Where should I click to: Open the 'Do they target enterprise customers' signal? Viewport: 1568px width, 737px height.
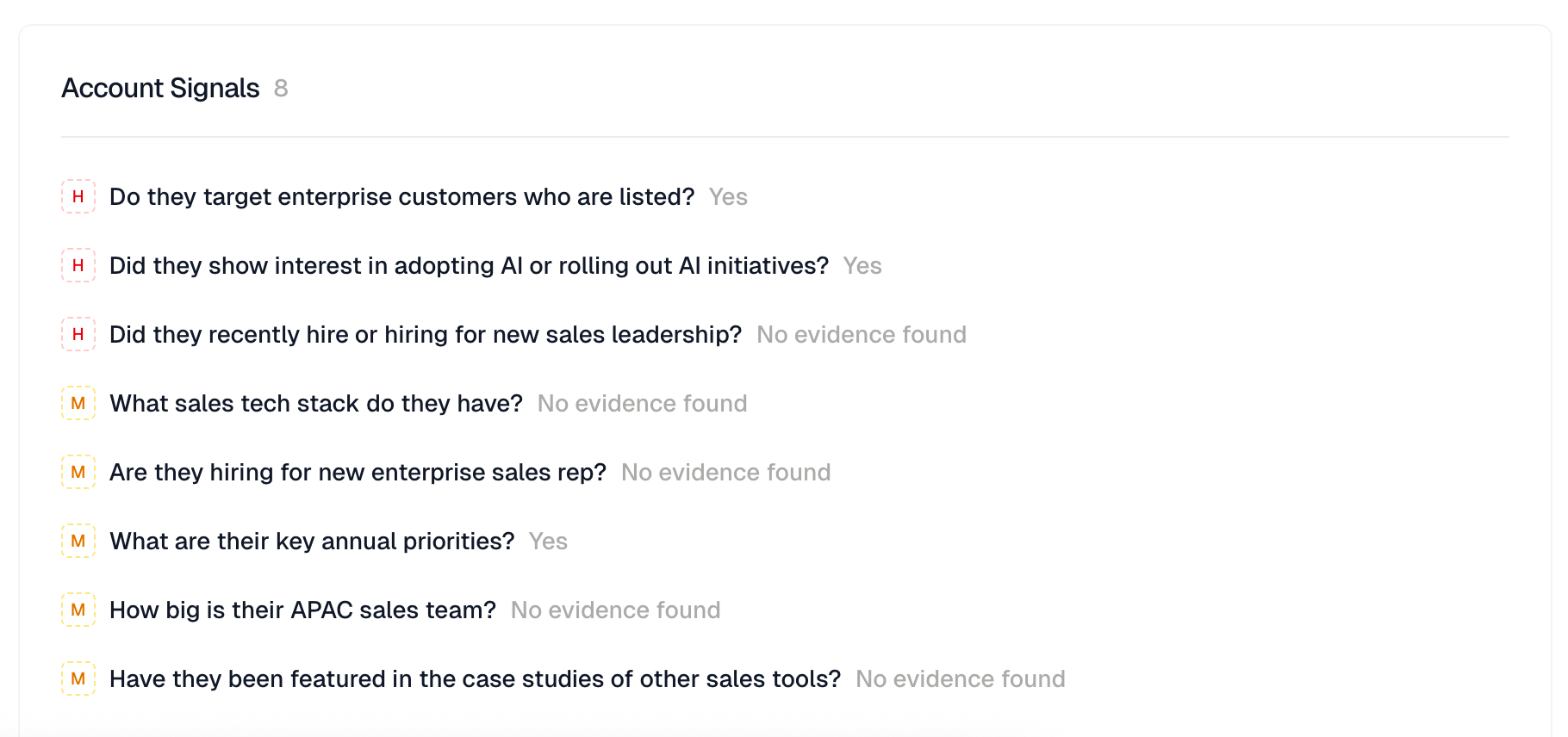pos(401,197)
